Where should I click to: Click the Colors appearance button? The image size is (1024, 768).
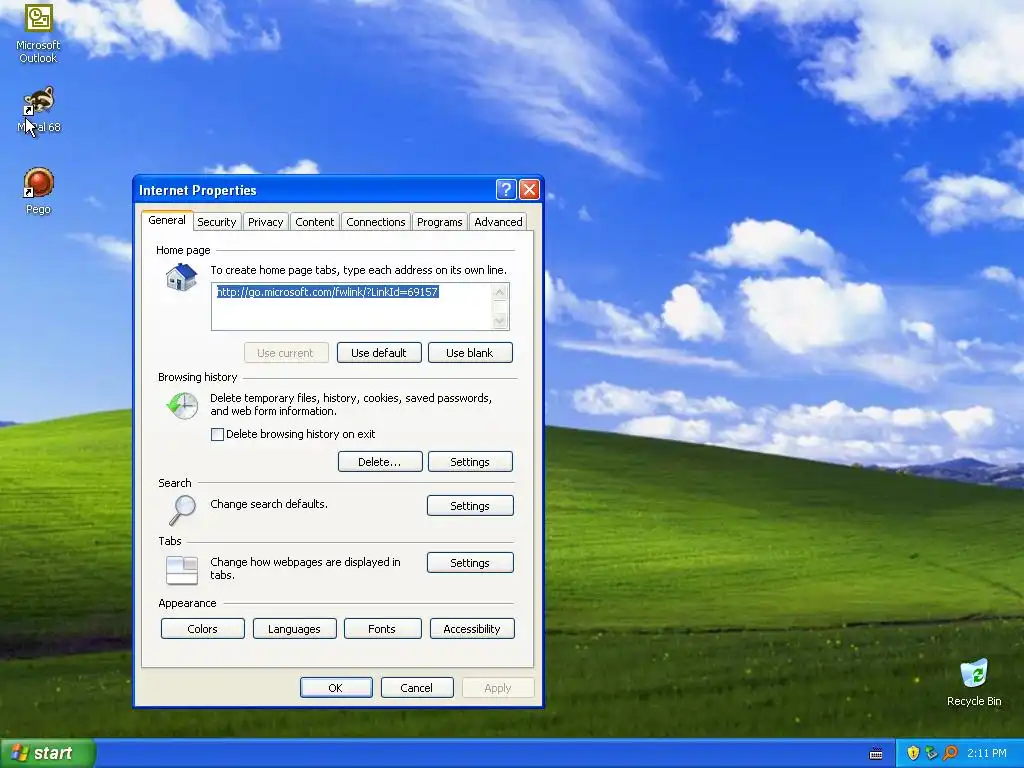[x=202, y=629]
